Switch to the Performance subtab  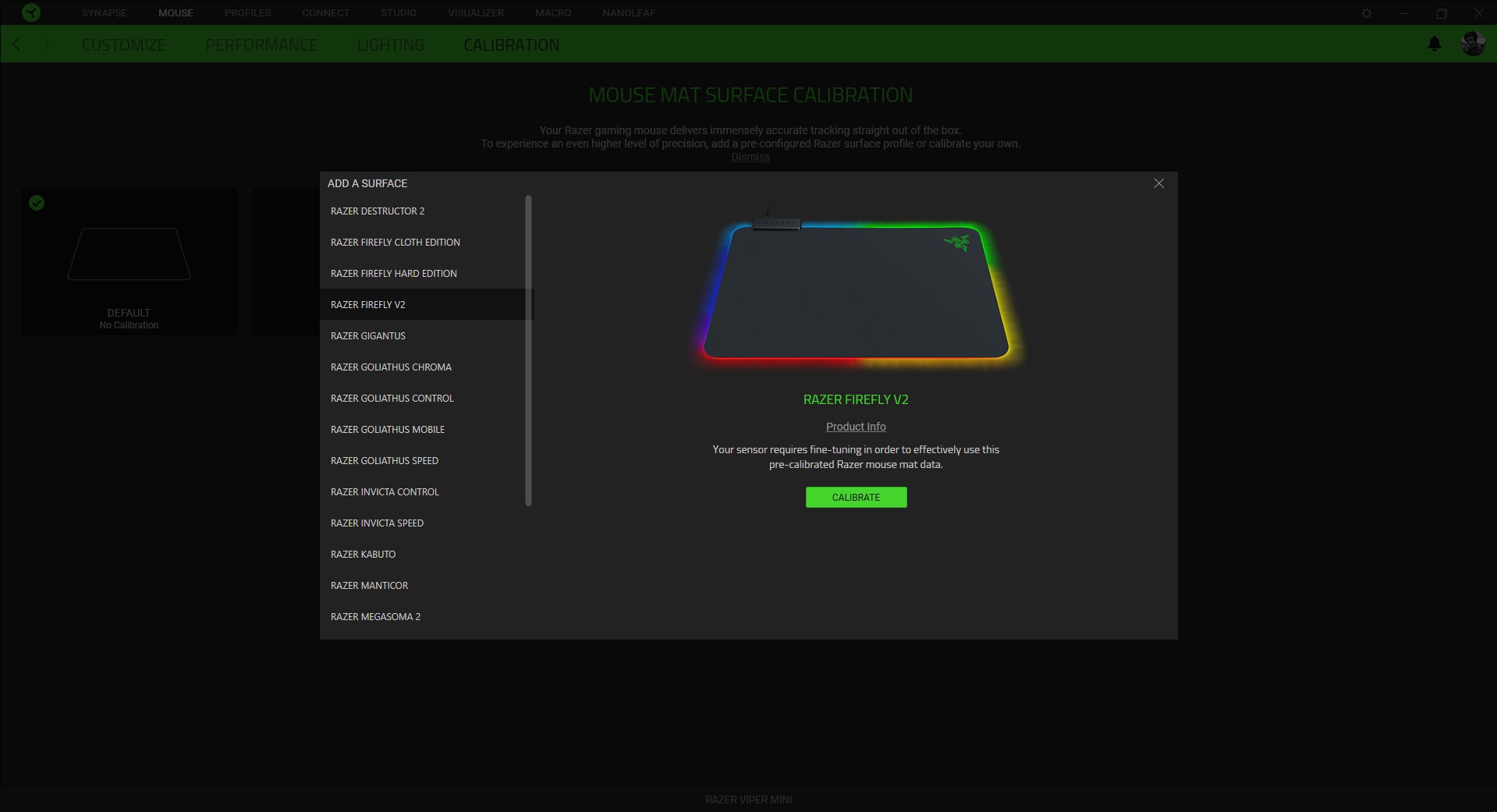(x=261, y=45)
